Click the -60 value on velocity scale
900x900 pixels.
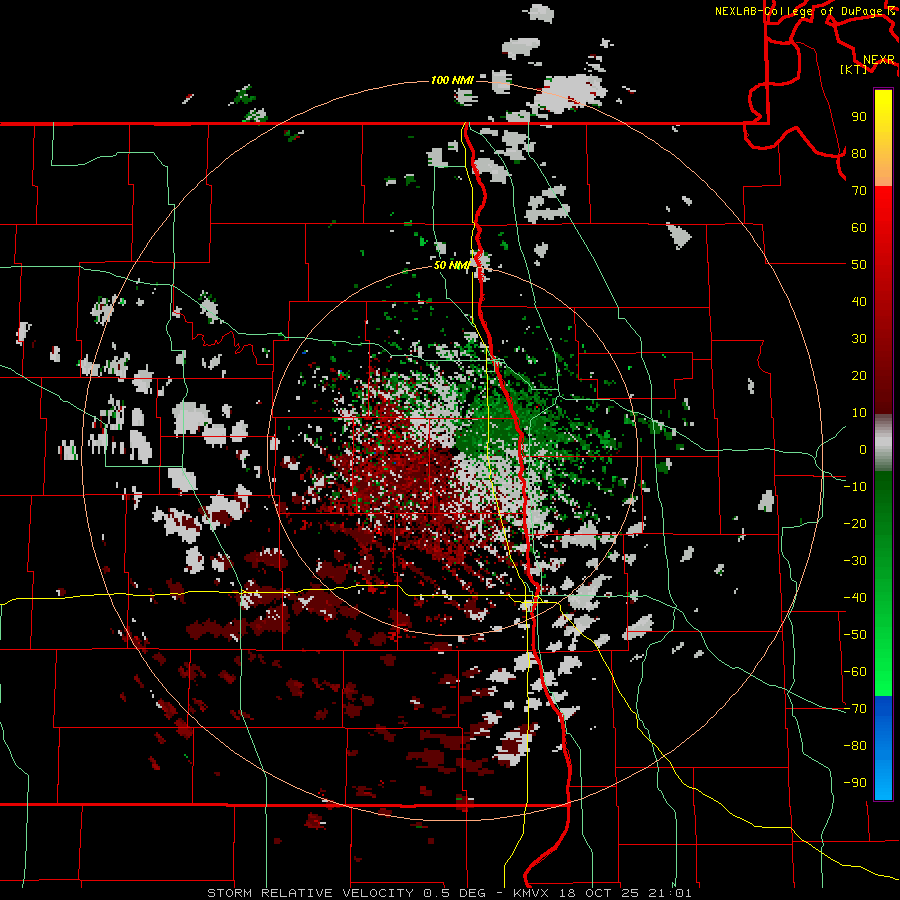coord(855,672)
